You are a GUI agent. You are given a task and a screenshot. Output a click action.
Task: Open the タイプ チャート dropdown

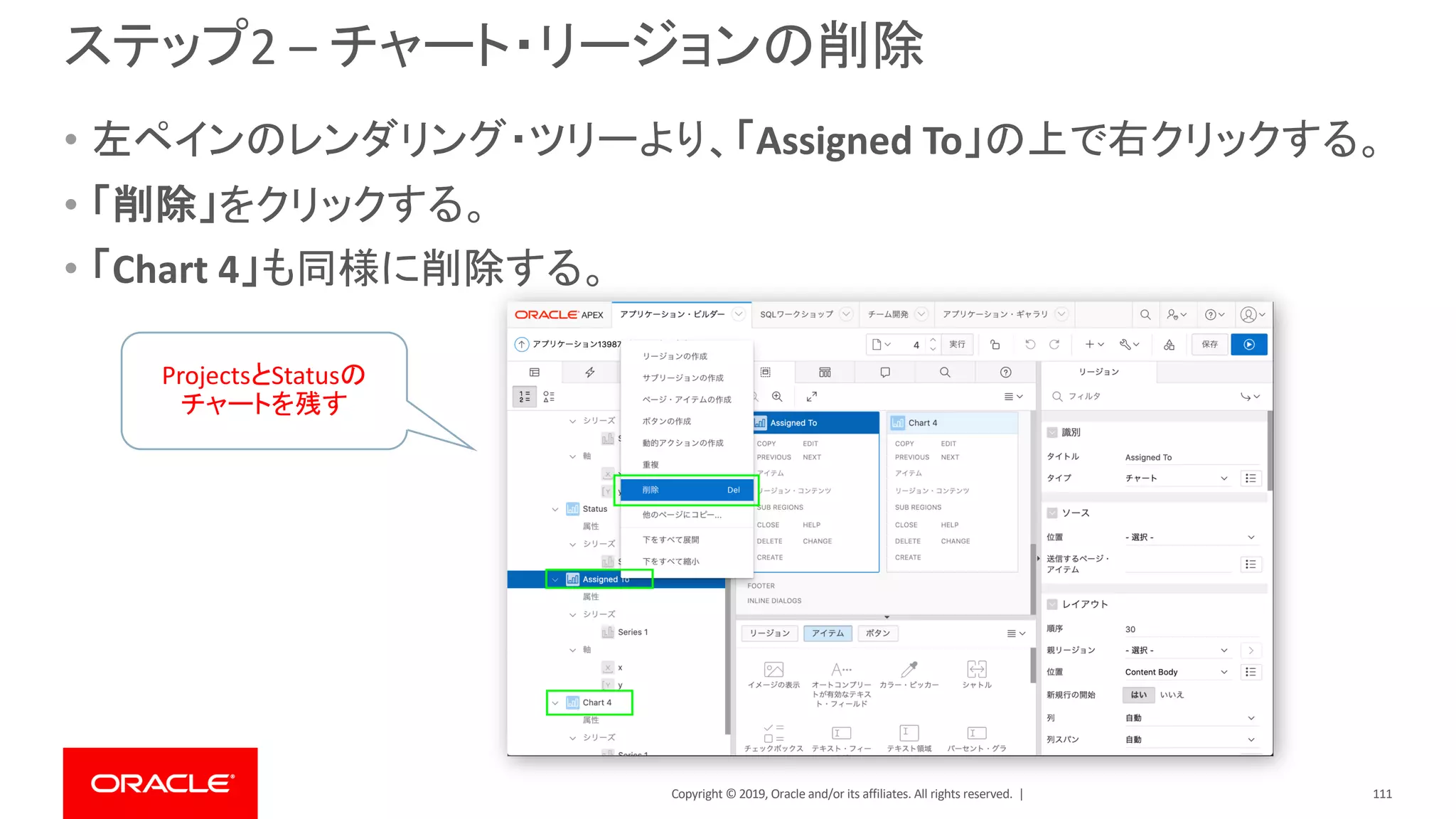click(x=1177, y=478)
